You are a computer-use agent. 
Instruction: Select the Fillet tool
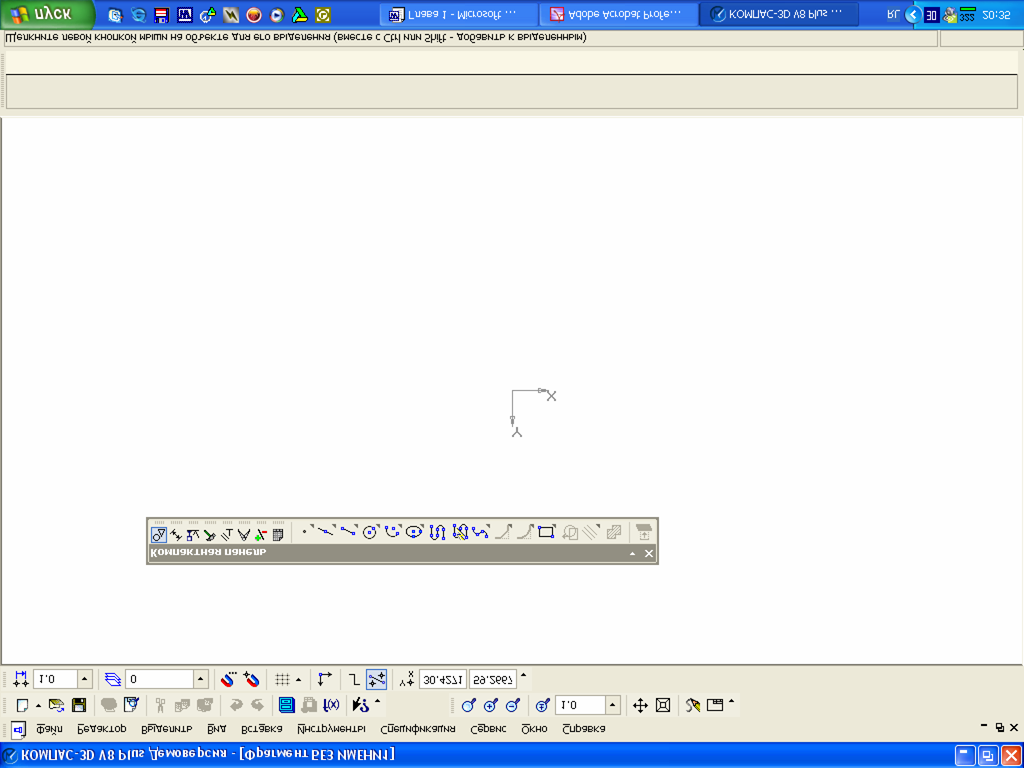tap(524, 532)
